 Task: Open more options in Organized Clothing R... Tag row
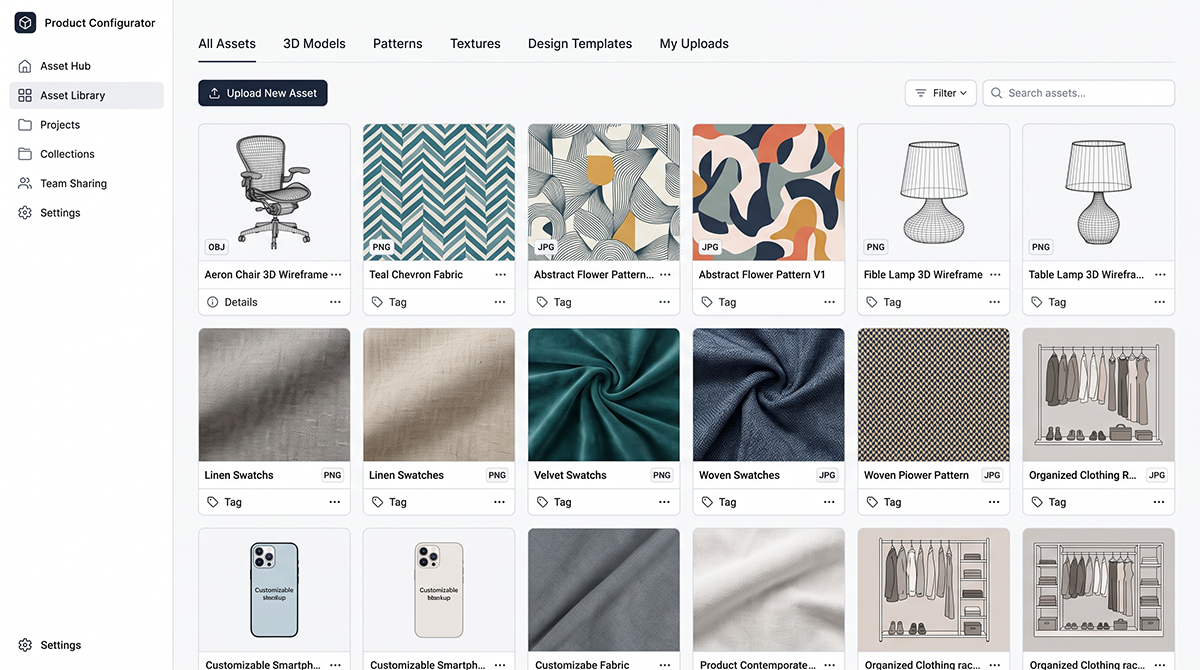pos(1160,502)
